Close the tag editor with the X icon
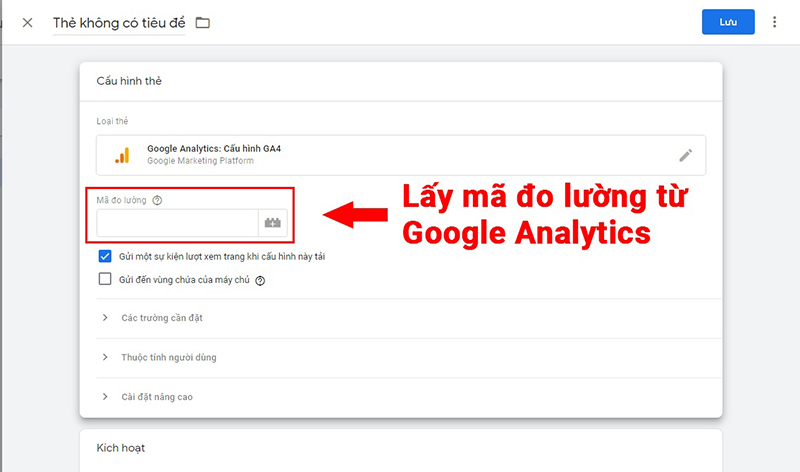Viewport: 800px width, 472px height. 28,22
